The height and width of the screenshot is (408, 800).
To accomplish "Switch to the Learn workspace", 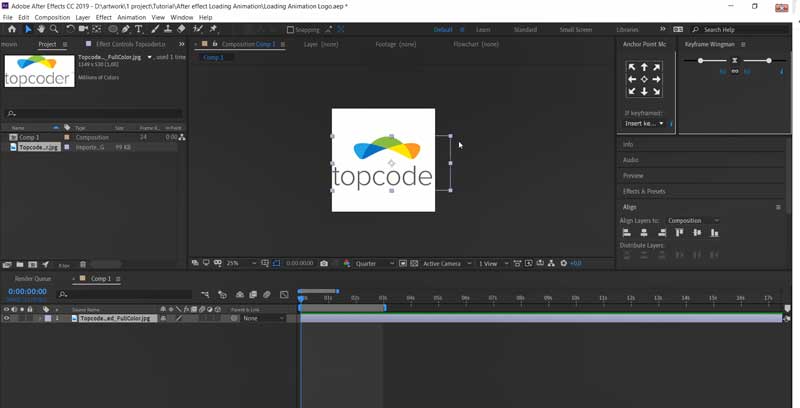I will point(483,30).
